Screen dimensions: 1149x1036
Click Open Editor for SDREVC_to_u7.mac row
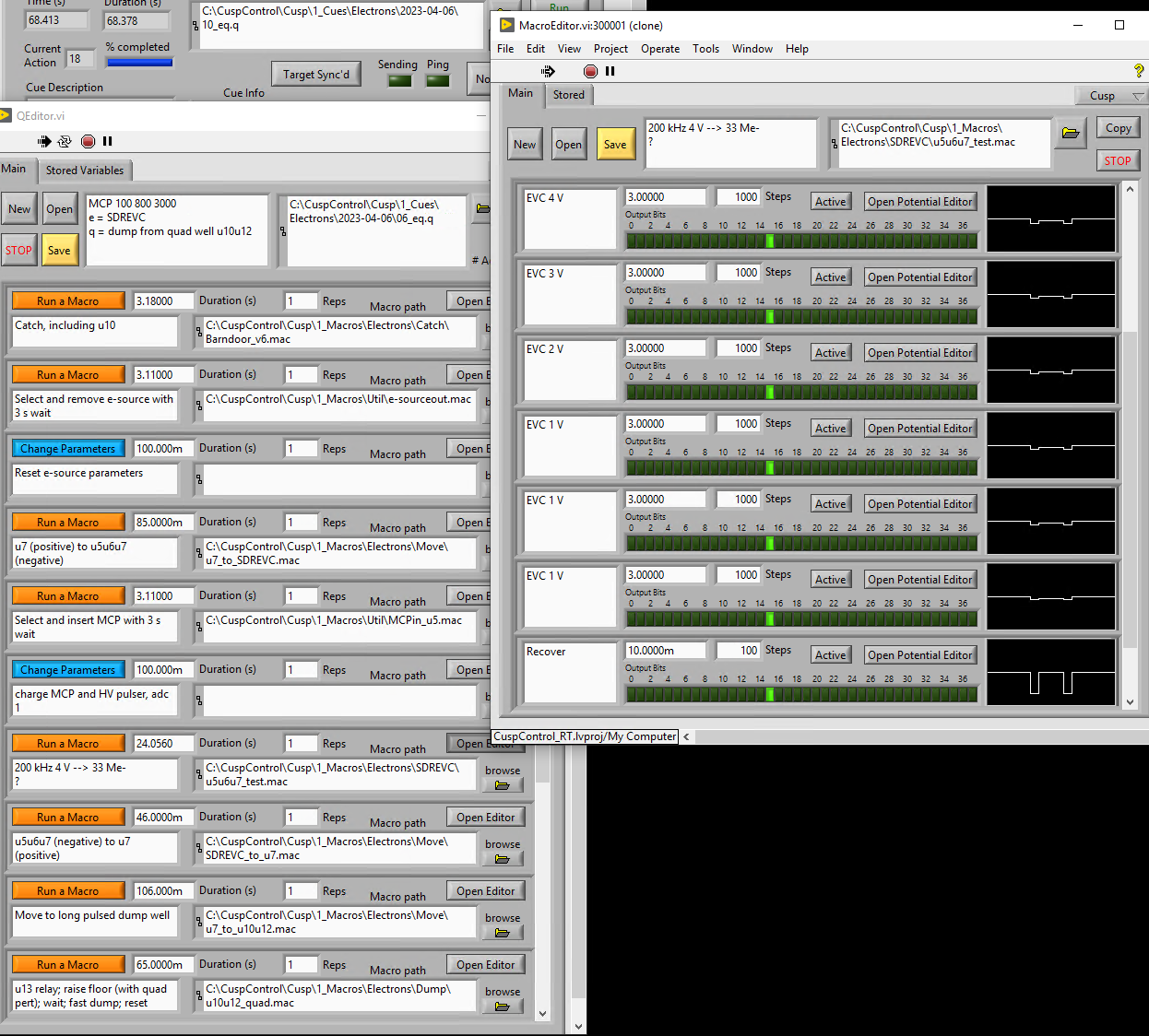pos(486,817)
